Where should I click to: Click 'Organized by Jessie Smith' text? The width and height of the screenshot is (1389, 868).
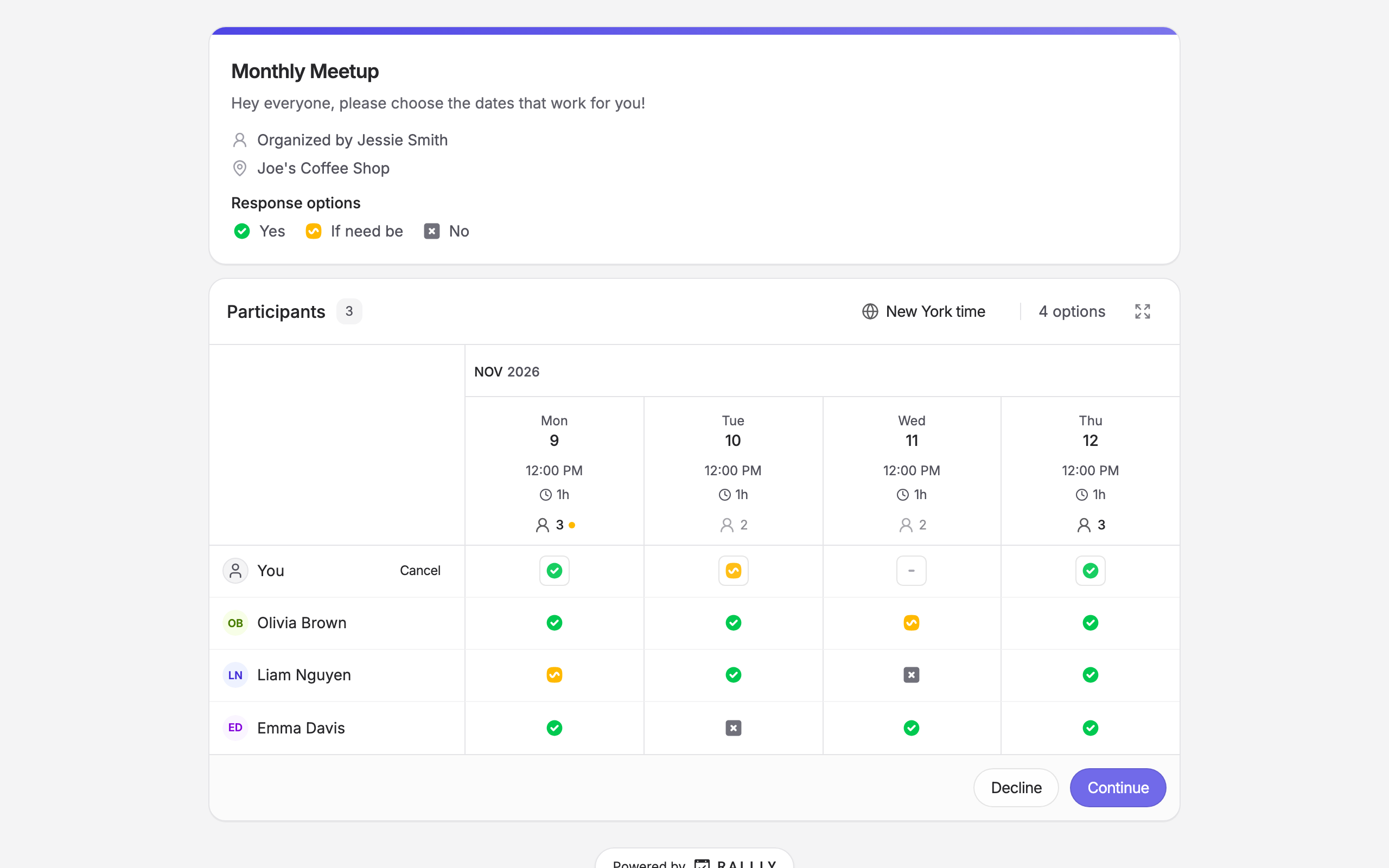click(x=353, y=140)
